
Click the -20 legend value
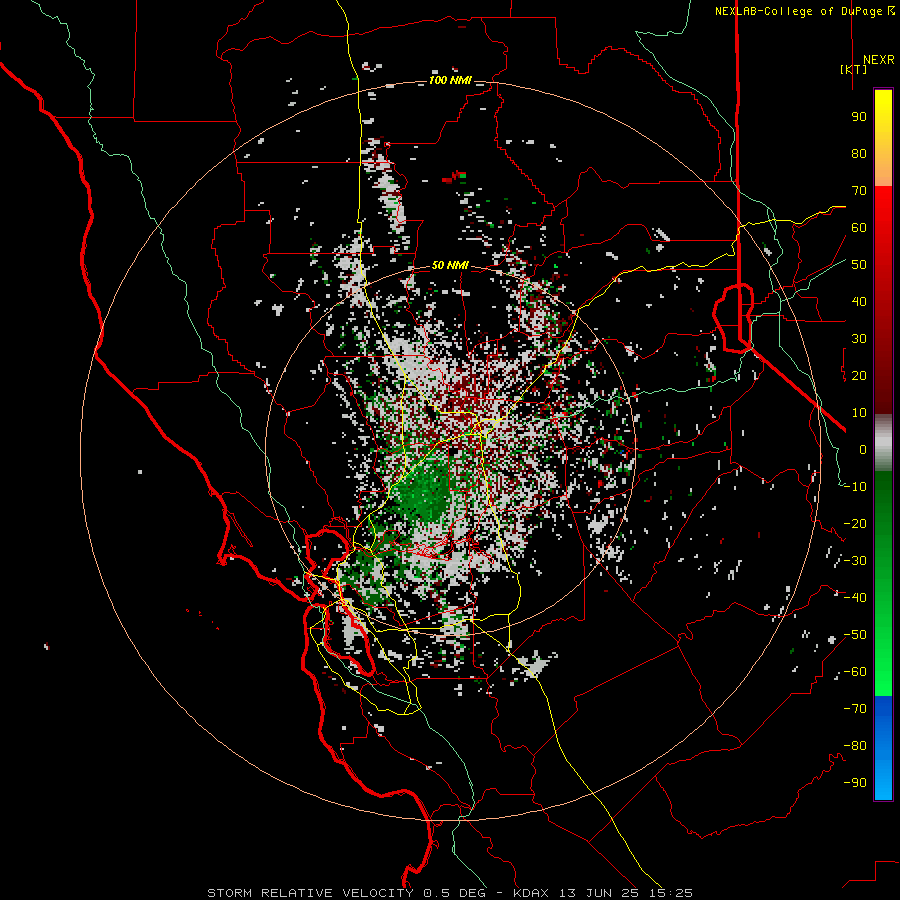click(x=855, y=524)
